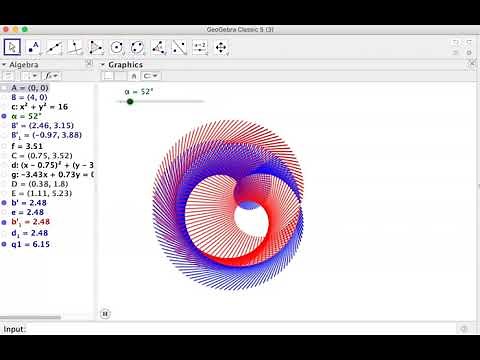Select the Move arrow tool

[x=12, y=47]
